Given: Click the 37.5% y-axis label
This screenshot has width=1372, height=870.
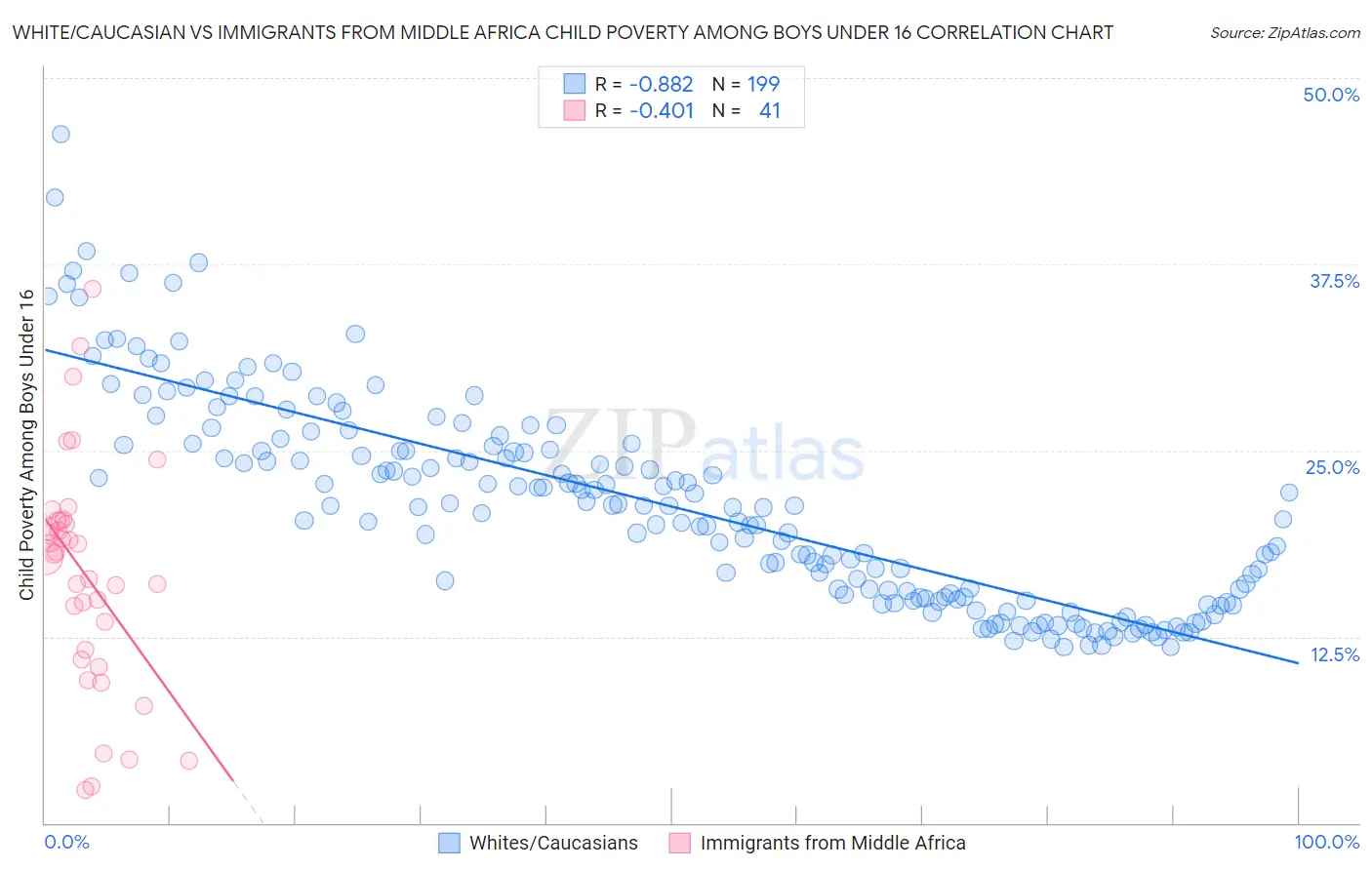Looking at the screenshot, I should point(1334,281).
